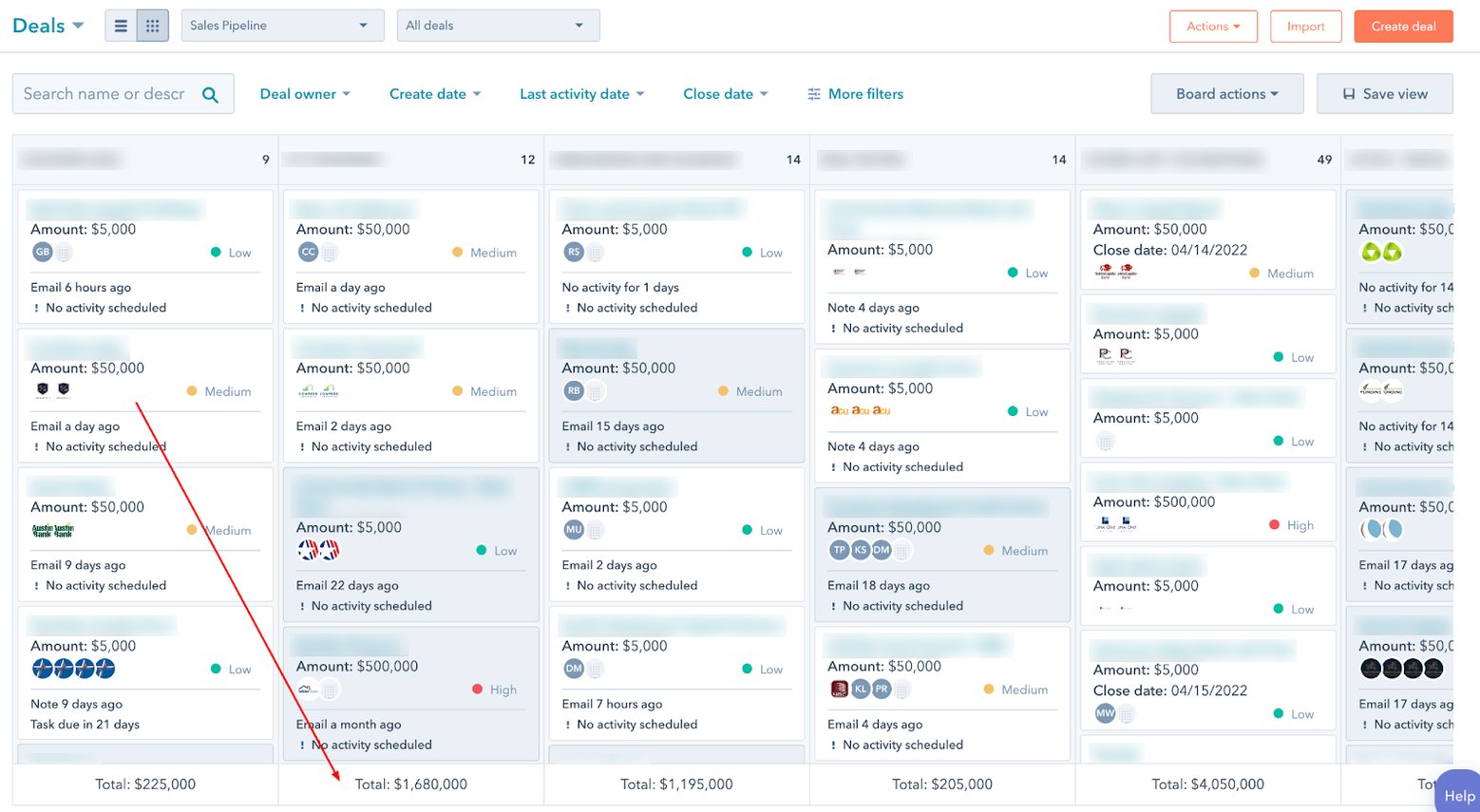Screen dimensions: 1480x812
Task: Click the Import button
Action: (1305, 26)
